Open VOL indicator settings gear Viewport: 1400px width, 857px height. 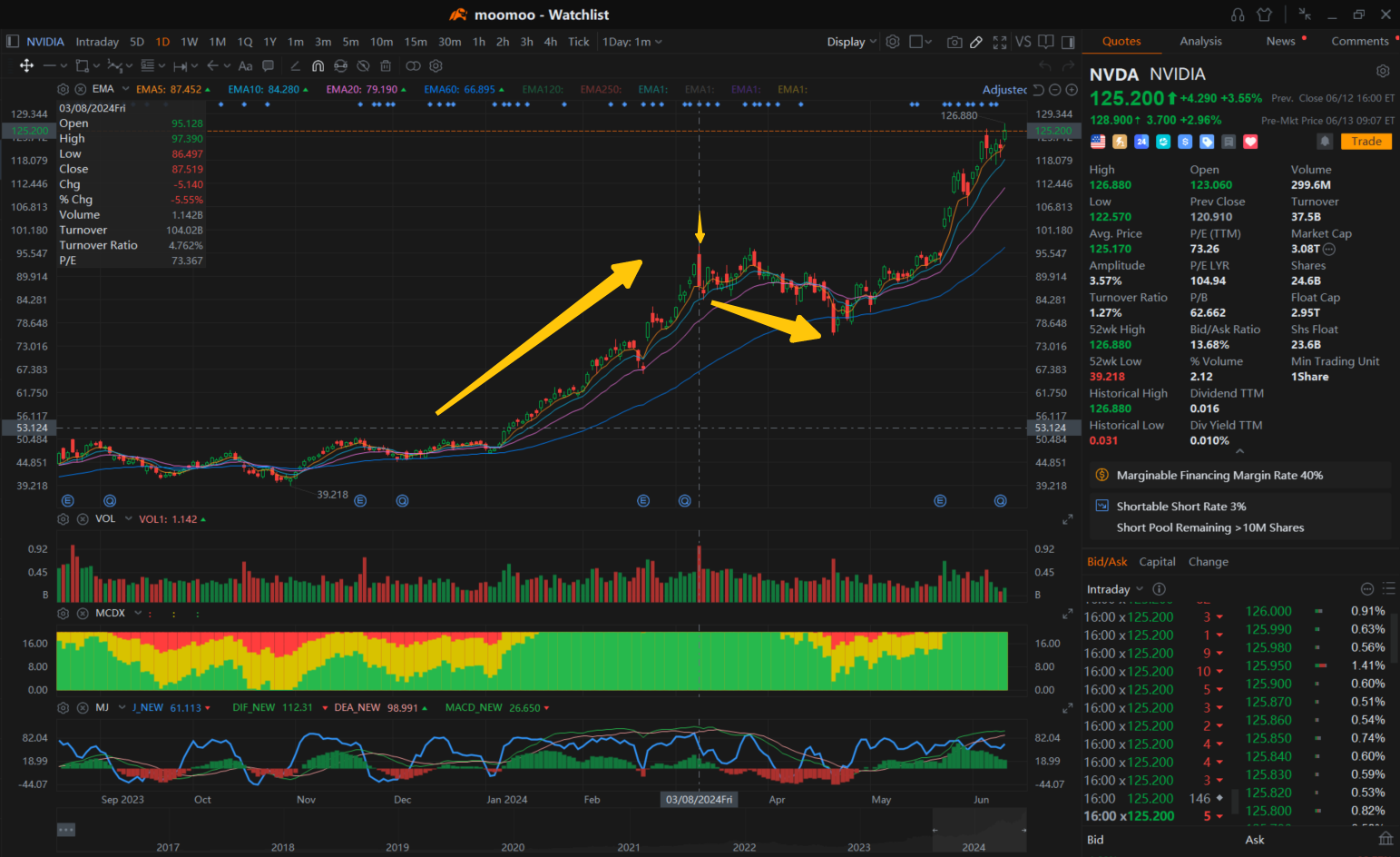click(x=63, y=519)
